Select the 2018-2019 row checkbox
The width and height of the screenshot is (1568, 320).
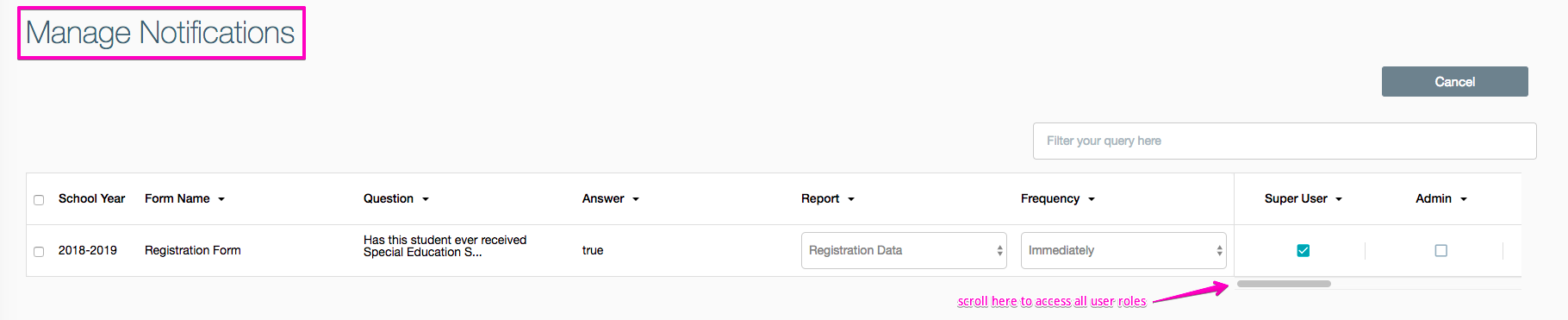[x=39, y=252]
